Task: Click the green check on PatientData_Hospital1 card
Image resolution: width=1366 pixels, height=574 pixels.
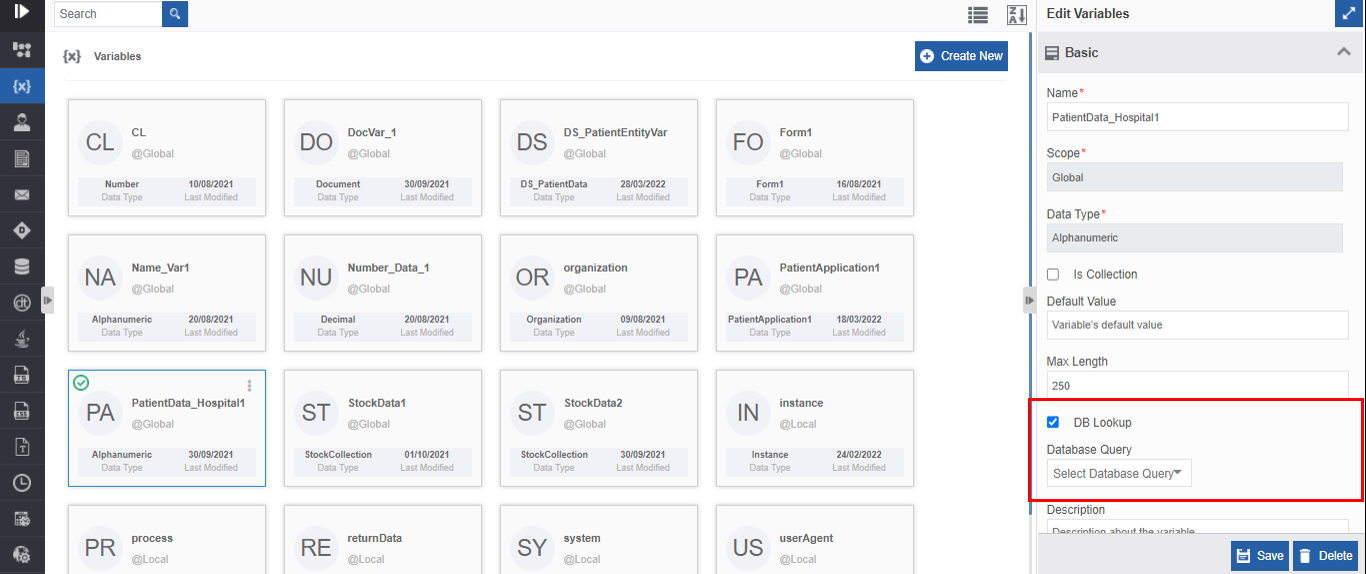Action: pos(81,383)
